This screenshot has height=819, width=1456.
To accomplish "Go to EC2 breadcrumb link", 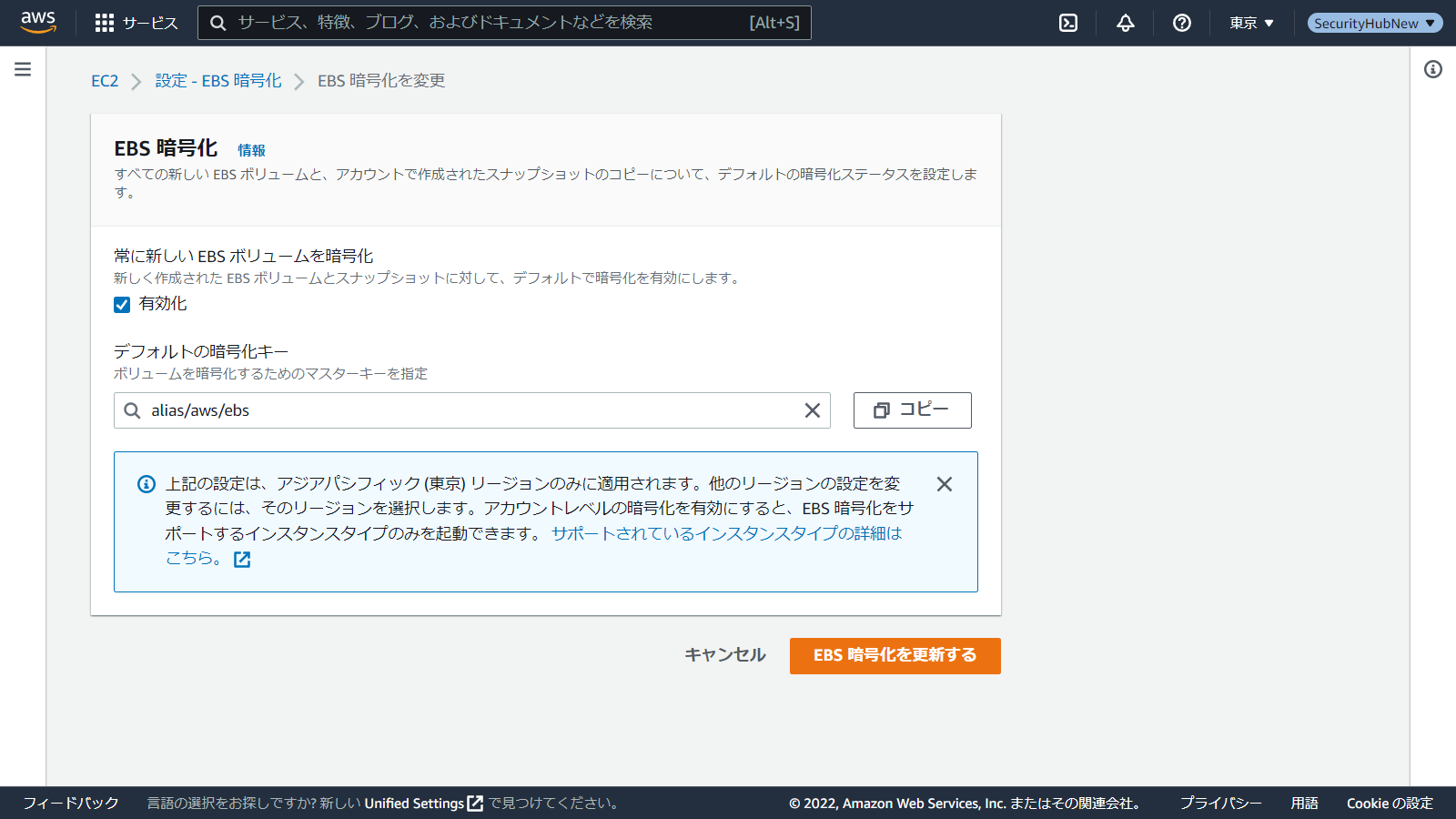I will coord(105,81).
